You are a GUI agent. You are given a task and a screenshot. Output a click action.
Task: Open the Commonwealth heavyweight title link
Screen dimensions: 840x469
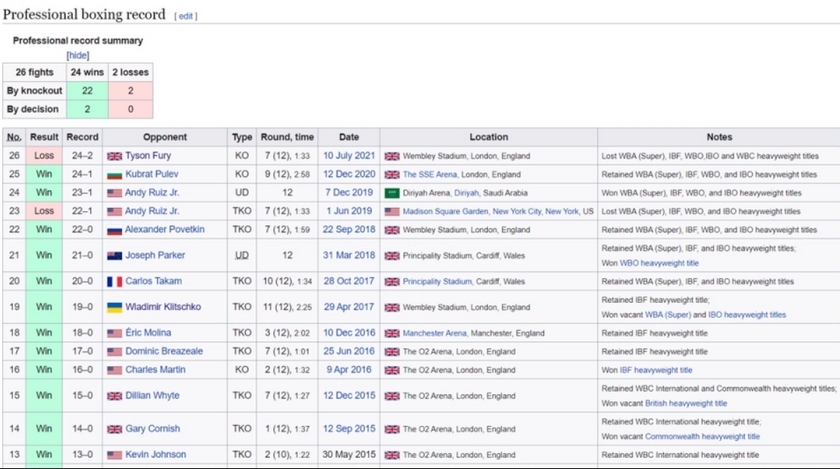(x=702, y=436)
